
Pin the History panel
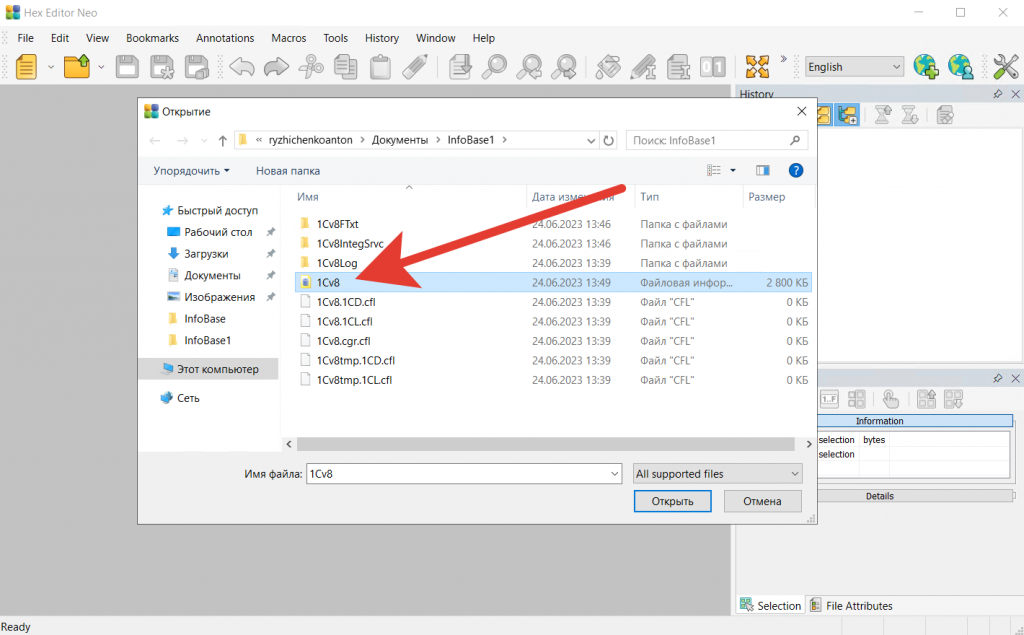point(997,94)
